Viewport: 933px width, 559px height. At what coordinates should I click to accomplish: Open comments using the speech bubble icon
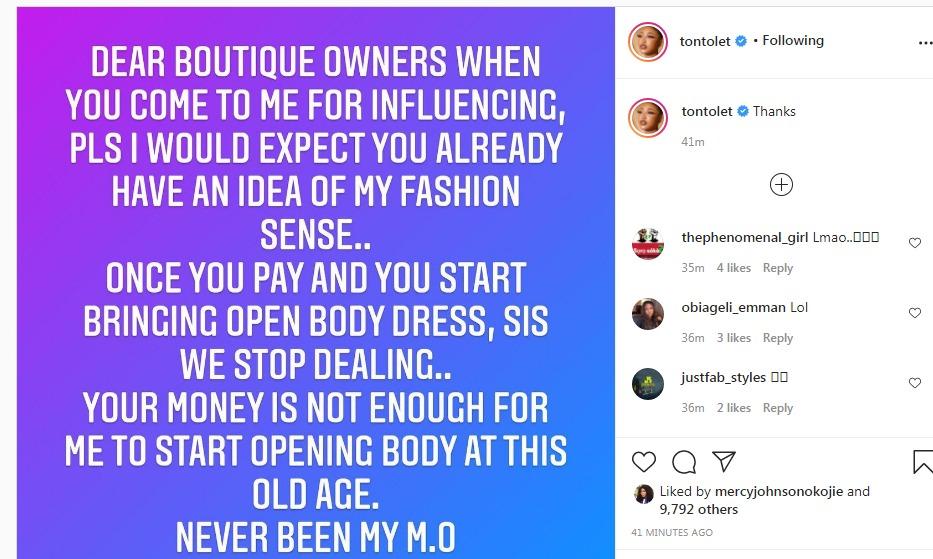[x=684, y=462]
